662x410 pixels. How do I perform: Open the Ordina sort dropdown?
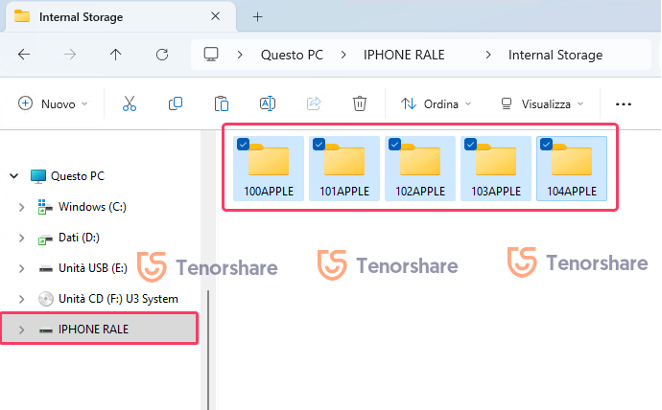point(435,104)
